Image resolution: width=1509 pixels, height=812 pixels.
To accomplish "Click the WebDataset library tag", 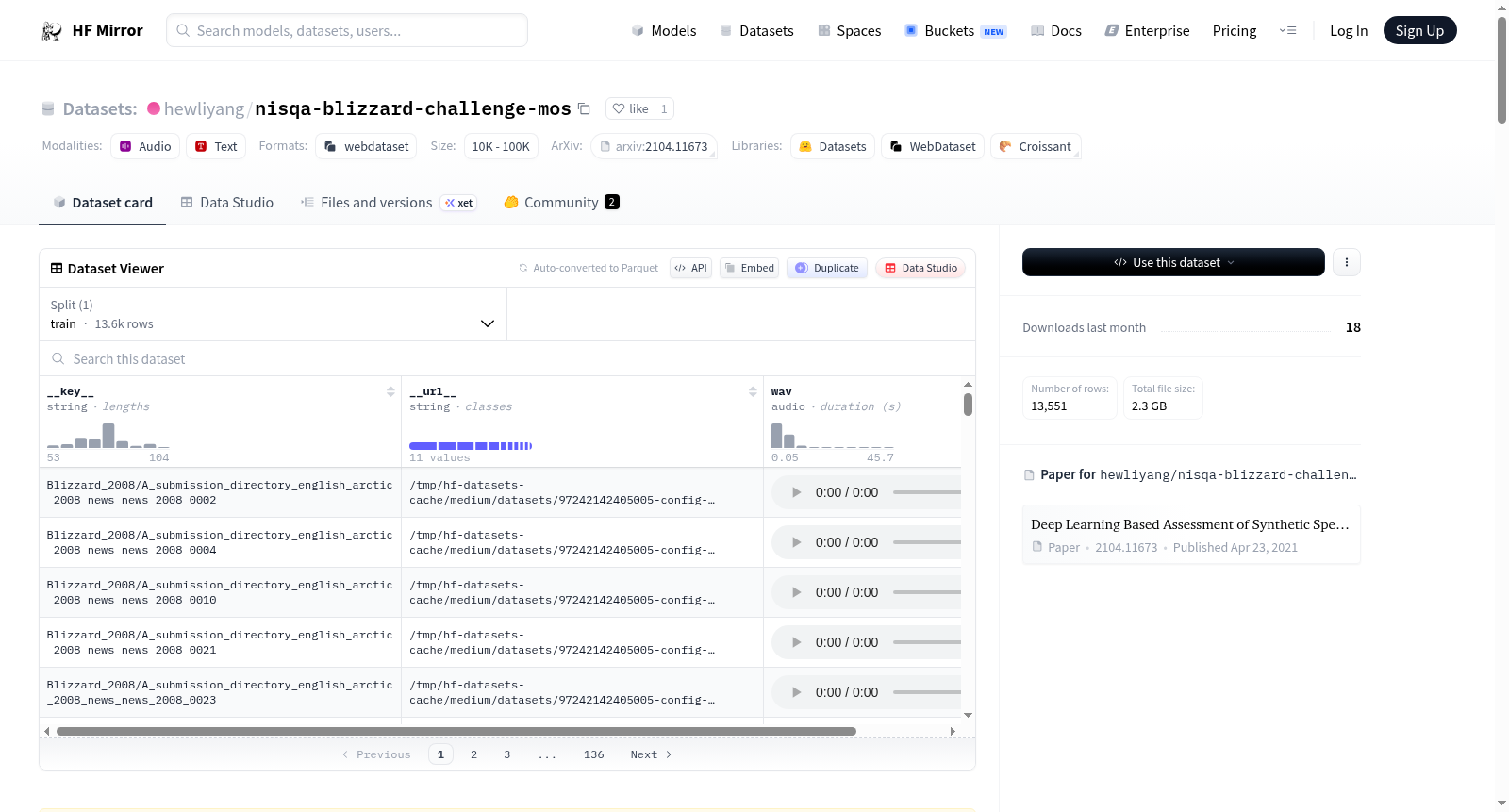I will click(x=933, y=146).
